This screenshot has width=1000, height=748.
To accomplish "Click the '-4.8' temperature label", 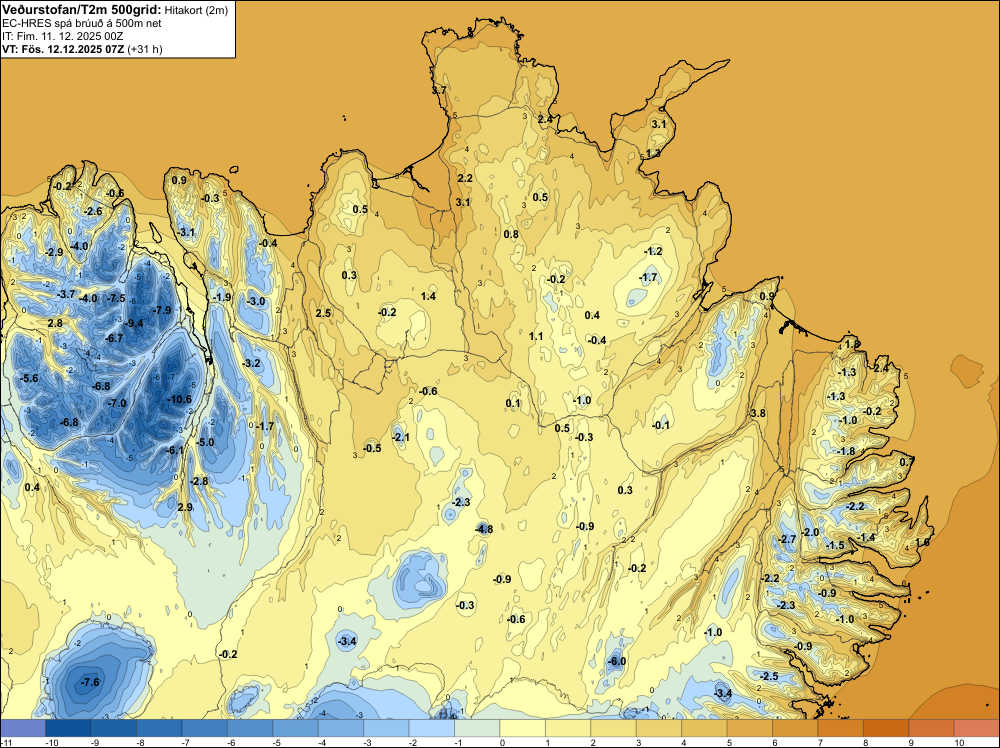I will (x=484, y=529).
